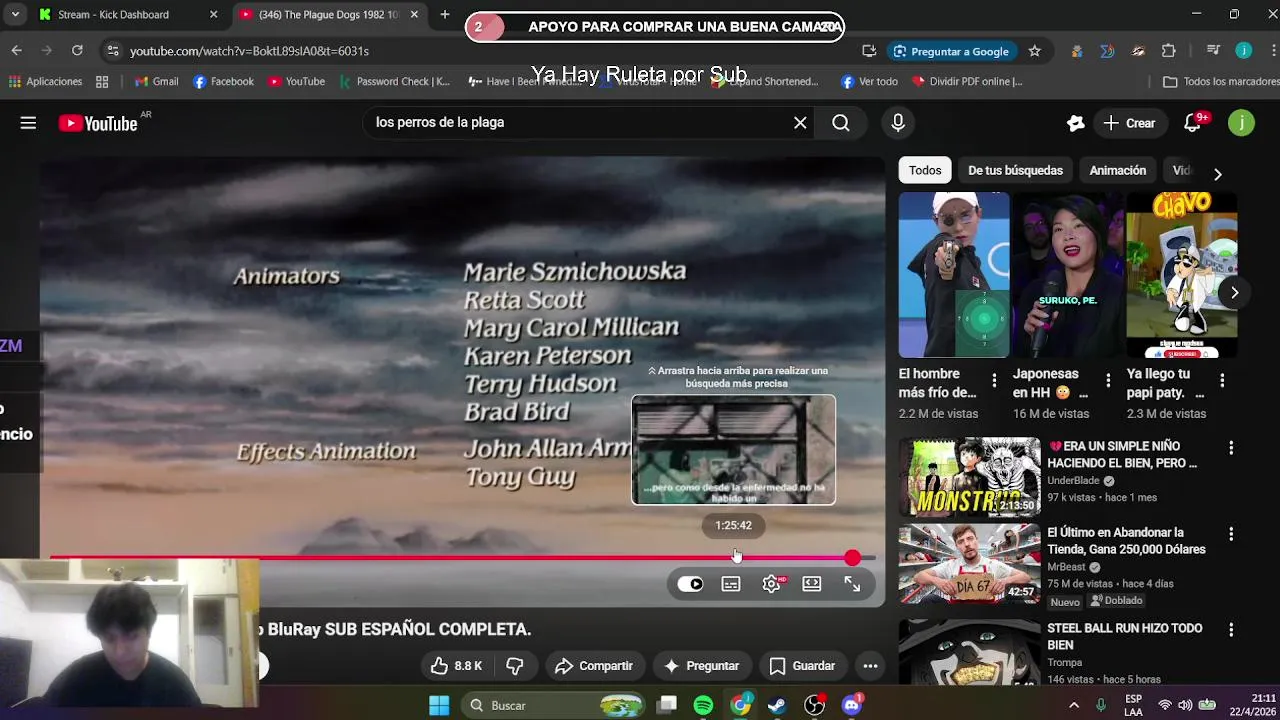Open Spotify from the taskbar
Viewport: 1280px width, 720px height.
point(704,706)
